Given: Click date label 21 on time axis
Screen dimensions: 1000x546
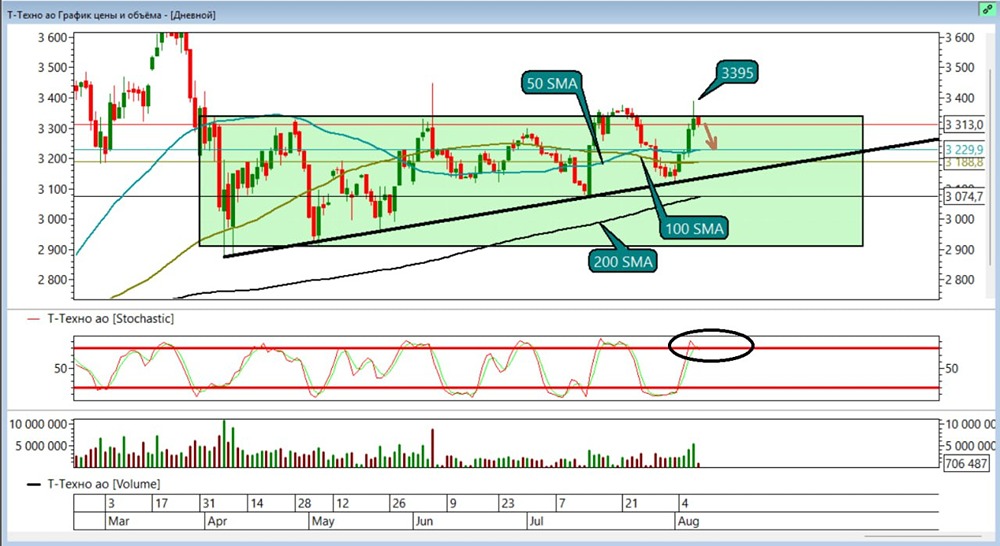Looking at the screenshot, I should point(631,503).
